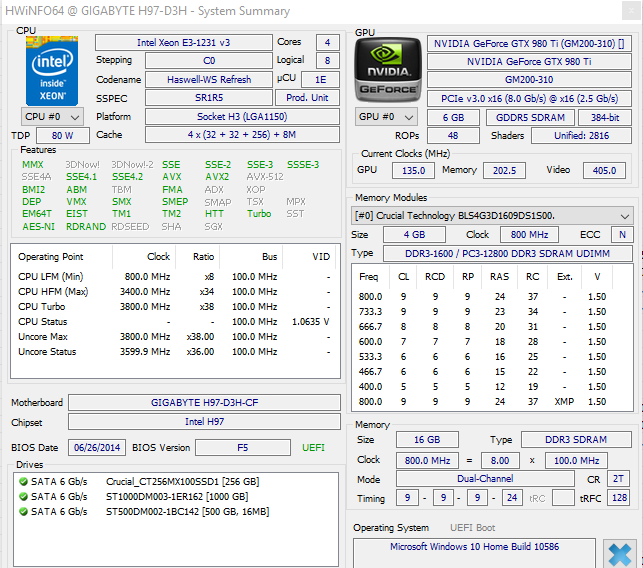The width and height of the screenshot is (643, 568).
Task: Click the Intel H97 chipset field
Action: [x=204, y=422]
